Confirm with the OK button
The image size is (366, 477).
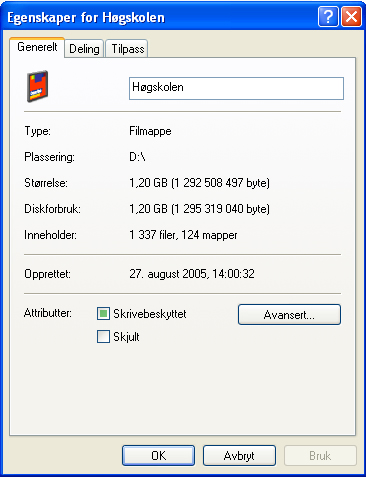point(158,455)
